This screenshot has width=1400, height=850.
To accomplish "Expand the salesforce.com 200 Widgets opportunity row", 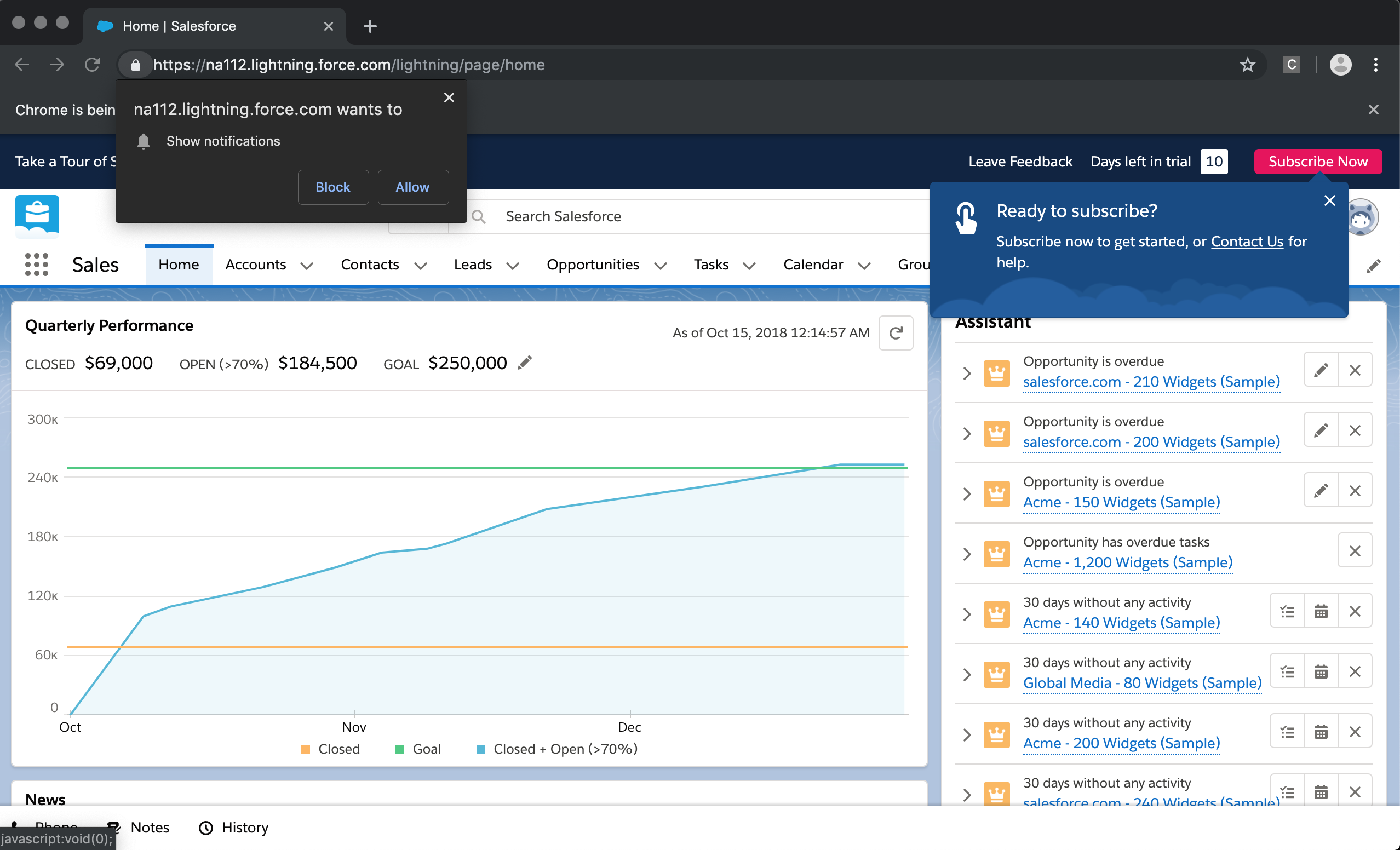I will click(967, 432).
